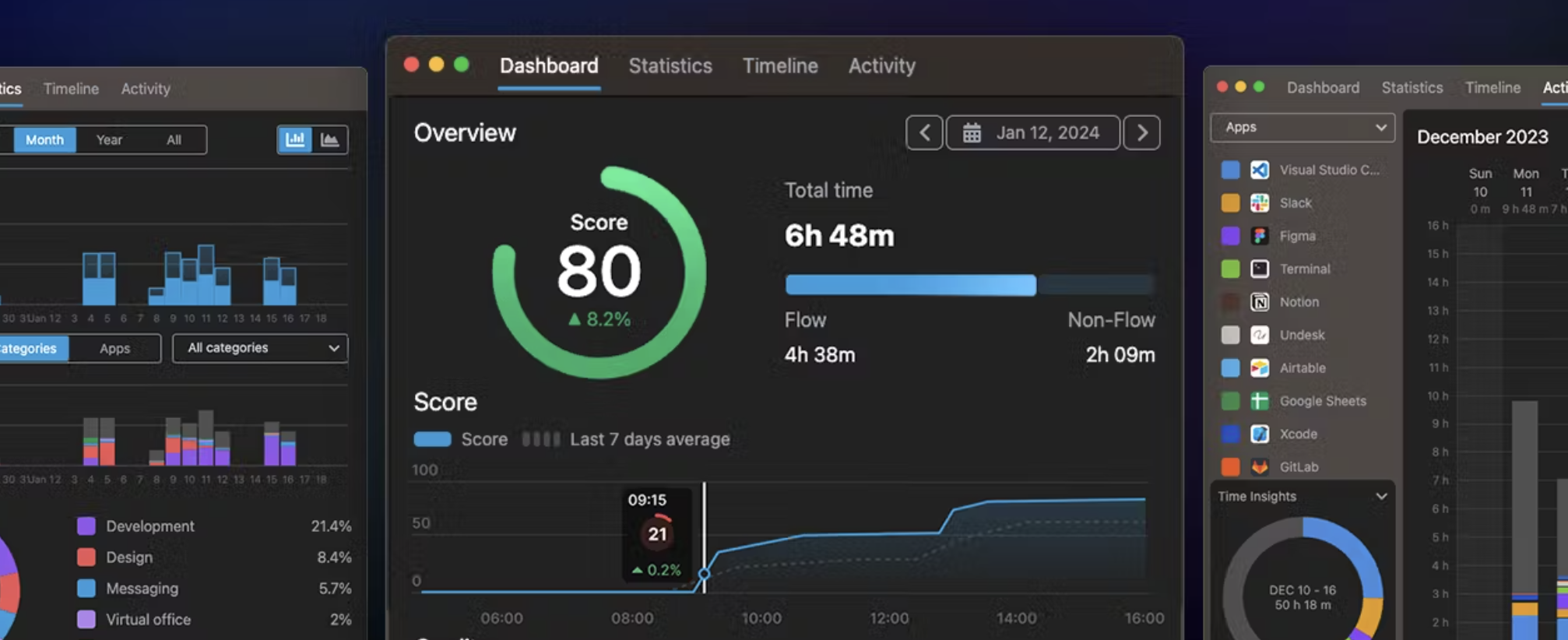Click the Notion app icon
The height and width of the screenshot is (640, 1568).
click(x=1260, y=302)
